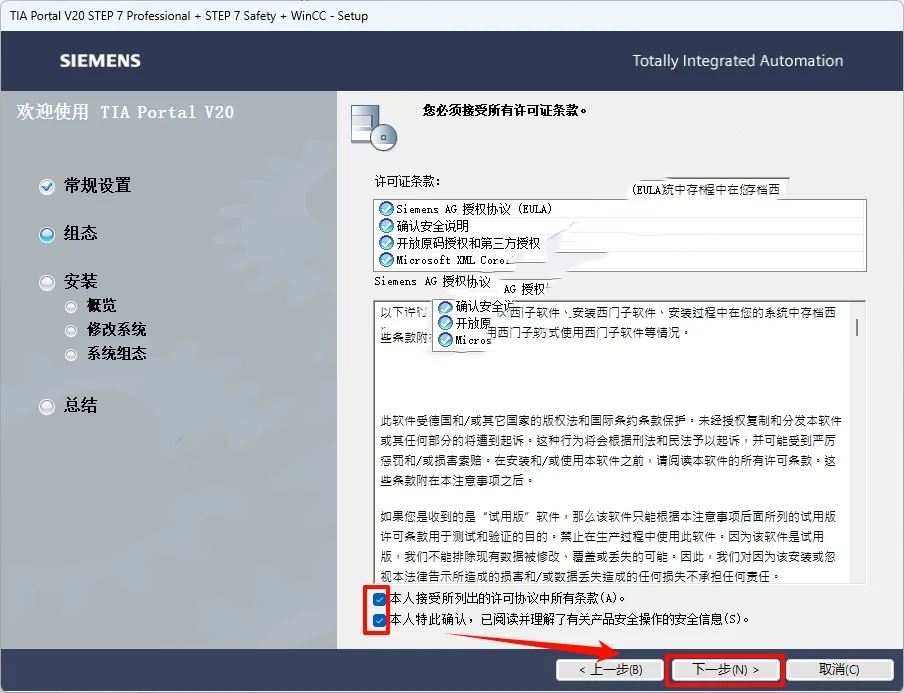Toggle the 本人接受所列出的许可协议中所有条款 checkbox
This screenshot has width=904, height=693.
[379, 599]
